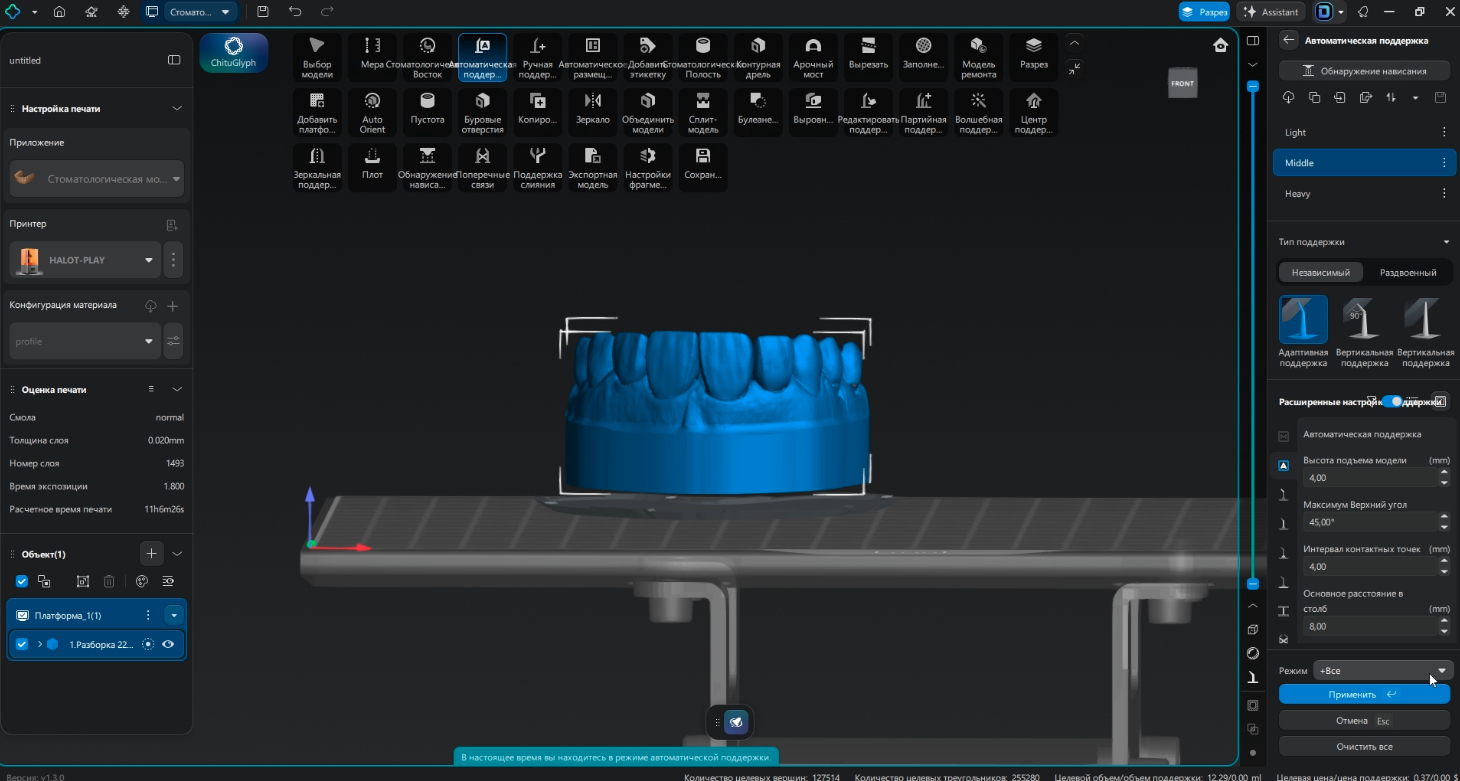Expand the Платформа_1(1) dropdown arrow
The width and height of the screenshot is (1460, 781).
tap(174, 615)
